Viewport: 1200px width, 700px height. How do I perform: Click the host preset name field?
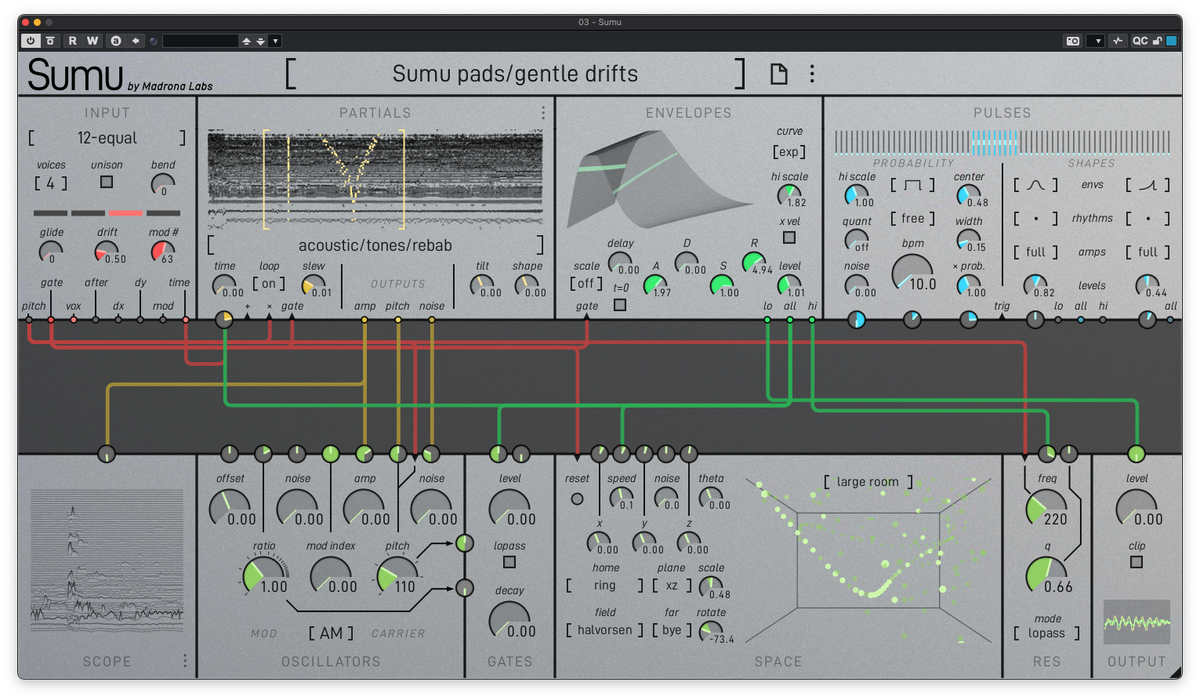[x=201, y=41]
